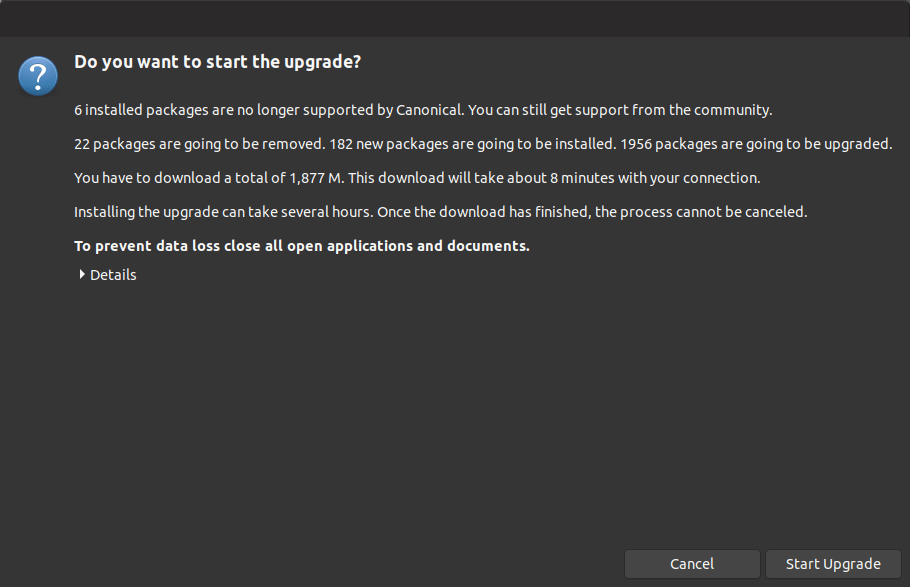Expand the Details disclosure triangle
910x587 pixels.
pyautogui.click(x=82, y=275)
